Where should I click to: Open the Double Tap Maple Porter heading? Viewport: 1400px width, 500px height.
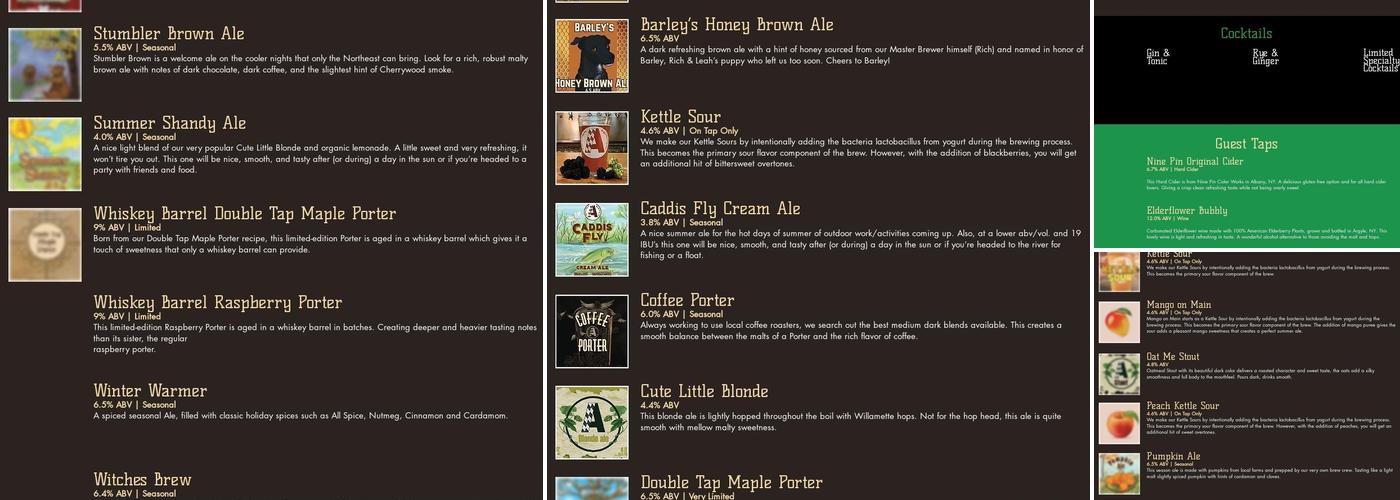(x=731, y=483)
